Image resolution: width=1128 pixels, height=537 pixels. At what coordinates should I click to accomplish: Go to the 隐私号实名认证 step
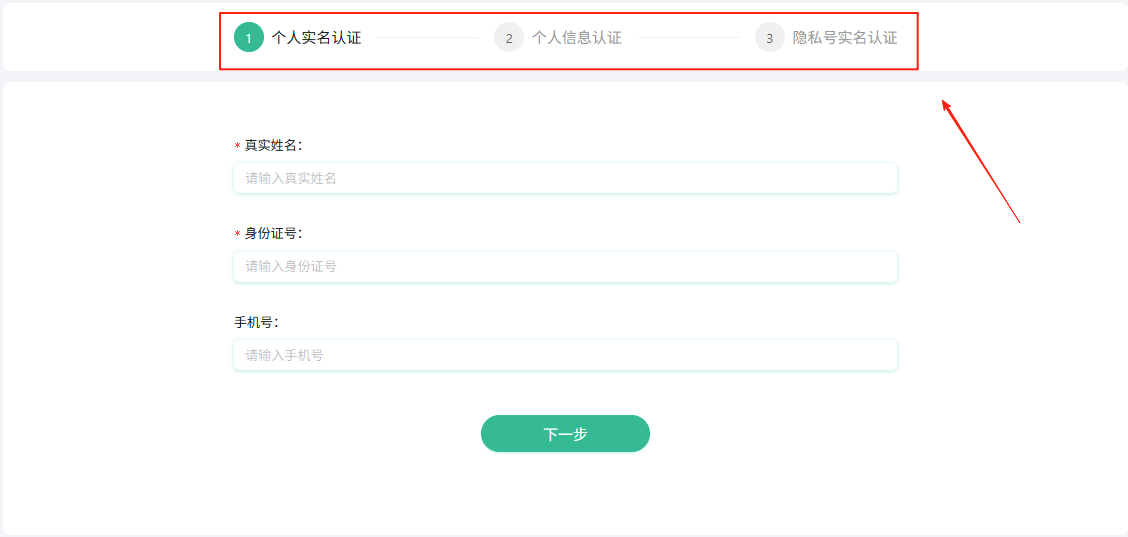pos(844,38)
